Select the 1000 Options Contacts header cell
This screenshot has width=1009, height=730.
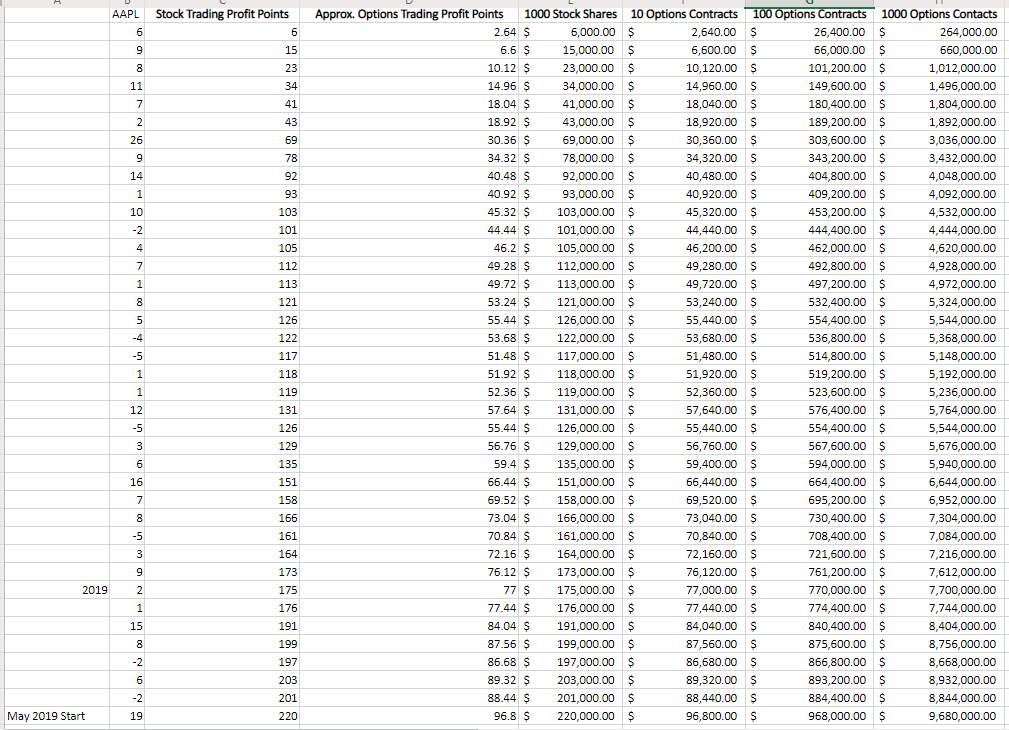(x=938, y=14)
